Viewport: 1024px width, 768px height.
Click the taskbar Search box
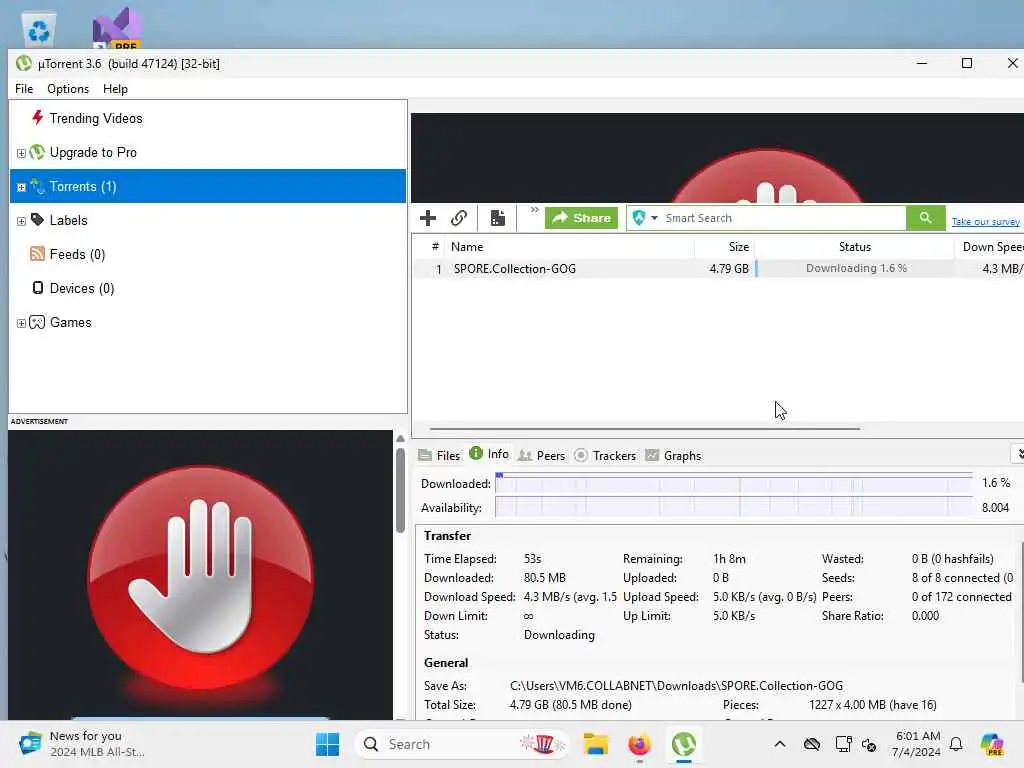pos(461,744)
